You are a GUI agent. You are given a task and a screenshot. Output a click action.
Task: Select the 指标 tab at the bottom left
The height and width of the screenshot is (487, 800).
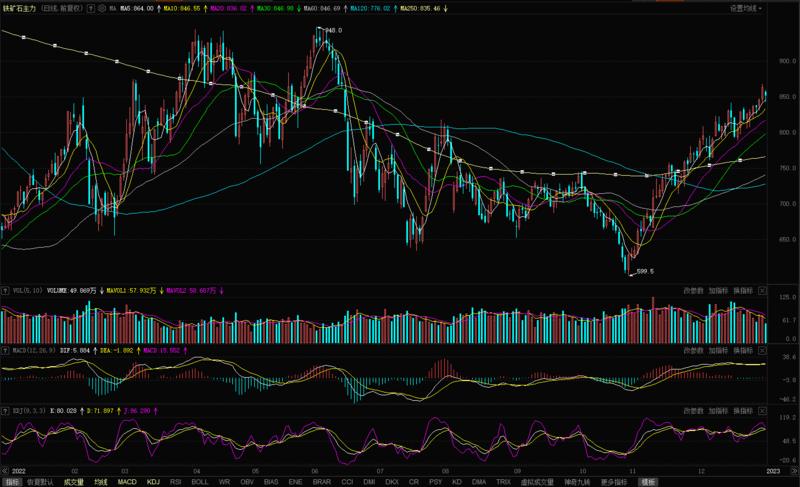tap(11, 482)
